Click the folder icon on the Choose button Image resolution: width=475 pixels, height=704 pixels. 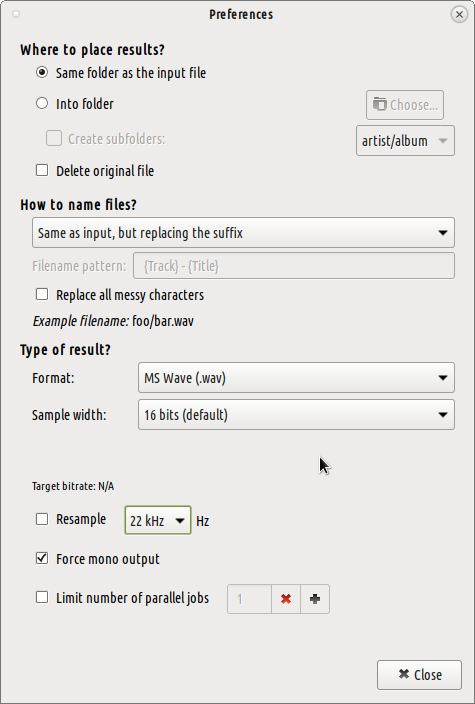[x=379, y=105]
